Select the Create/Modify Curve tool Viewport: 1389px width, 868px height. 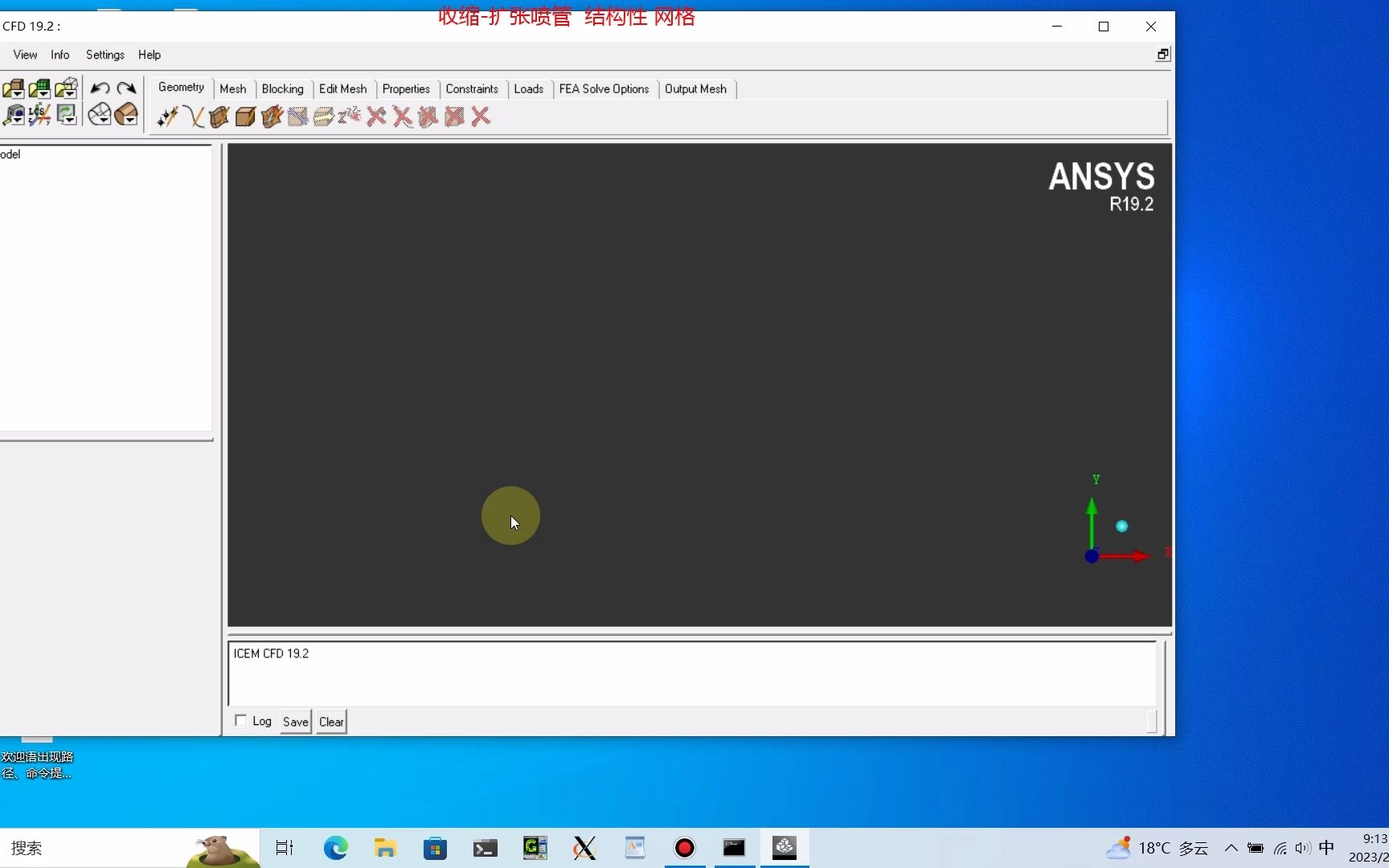tap(194, 117)
